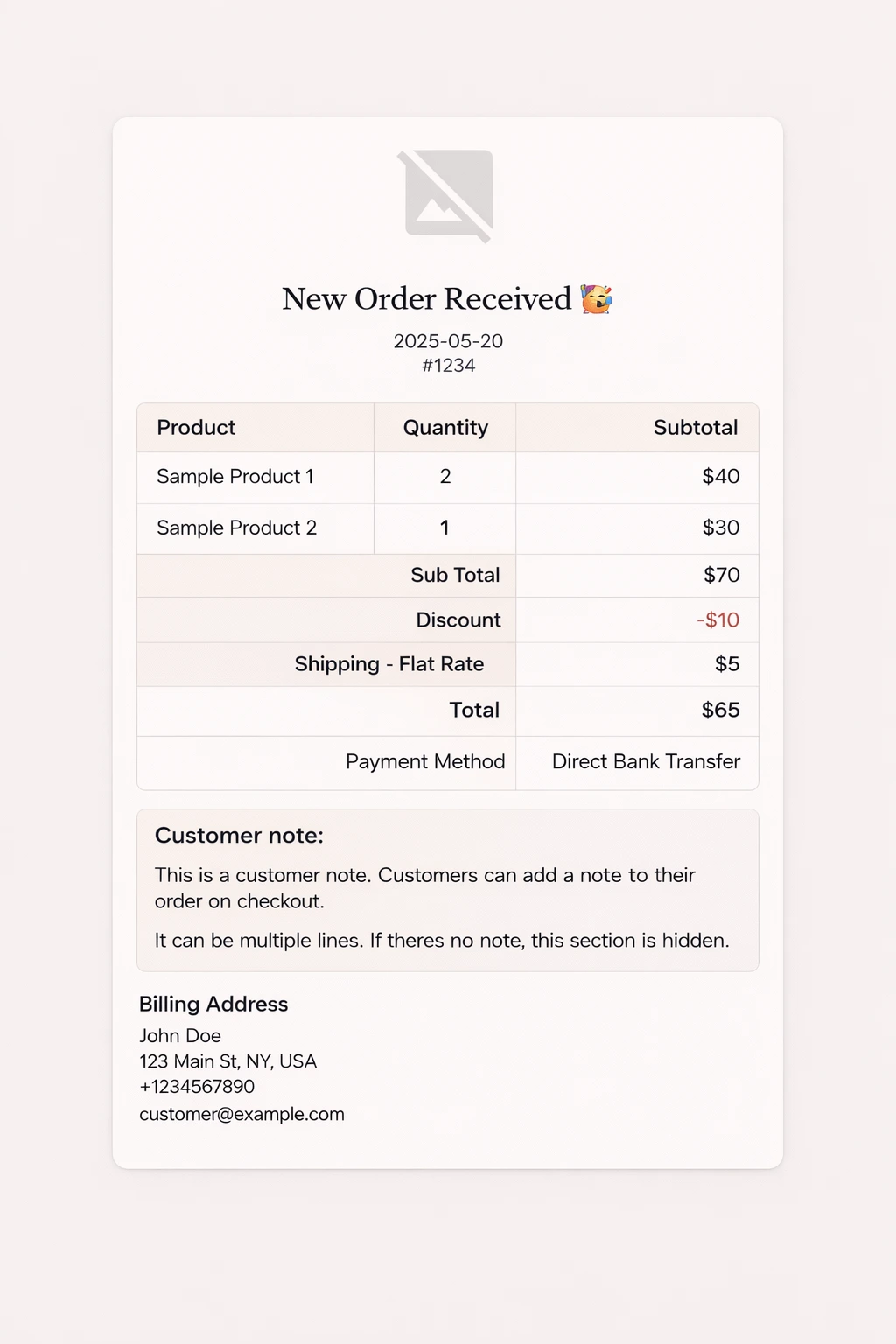Click Direct Bank Transfer payment method

646,762
